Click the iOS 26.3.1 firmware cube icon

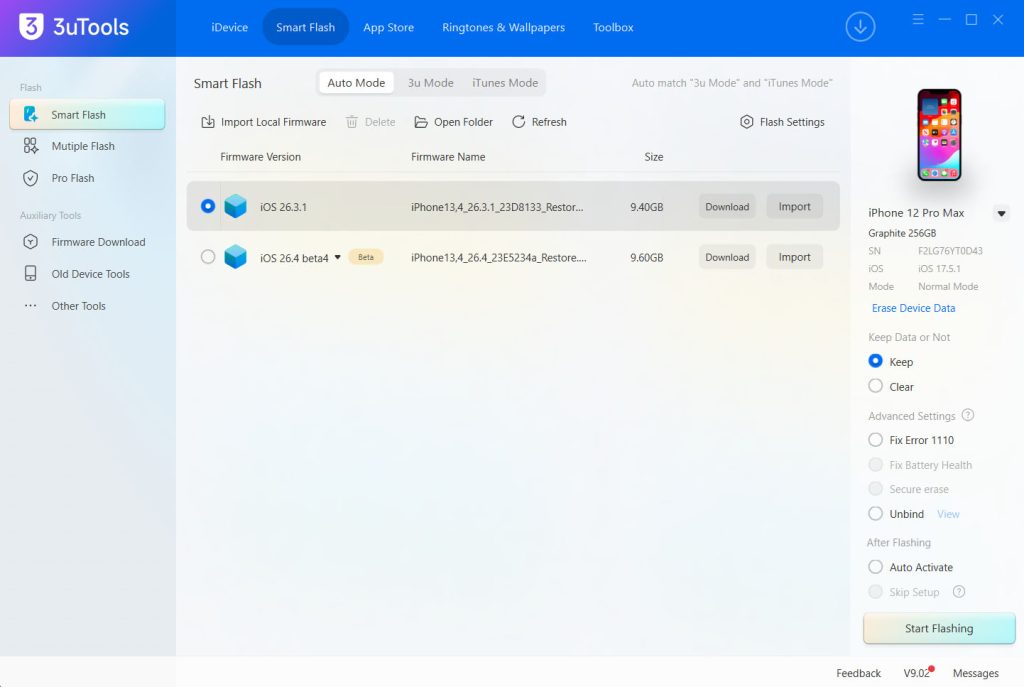236,206
